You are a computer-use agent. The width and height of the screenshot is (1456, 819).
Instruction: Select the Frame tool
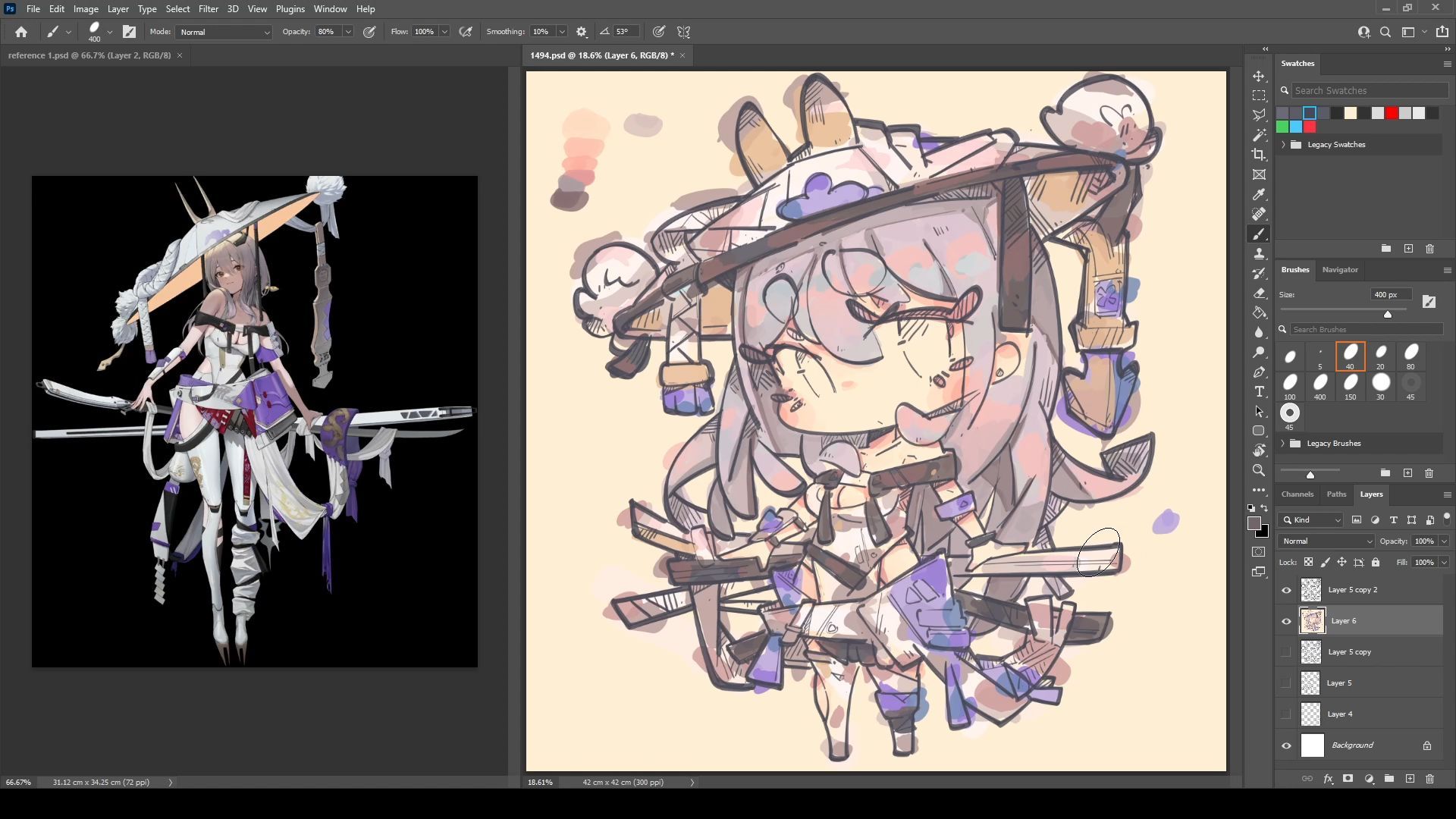1259,174
